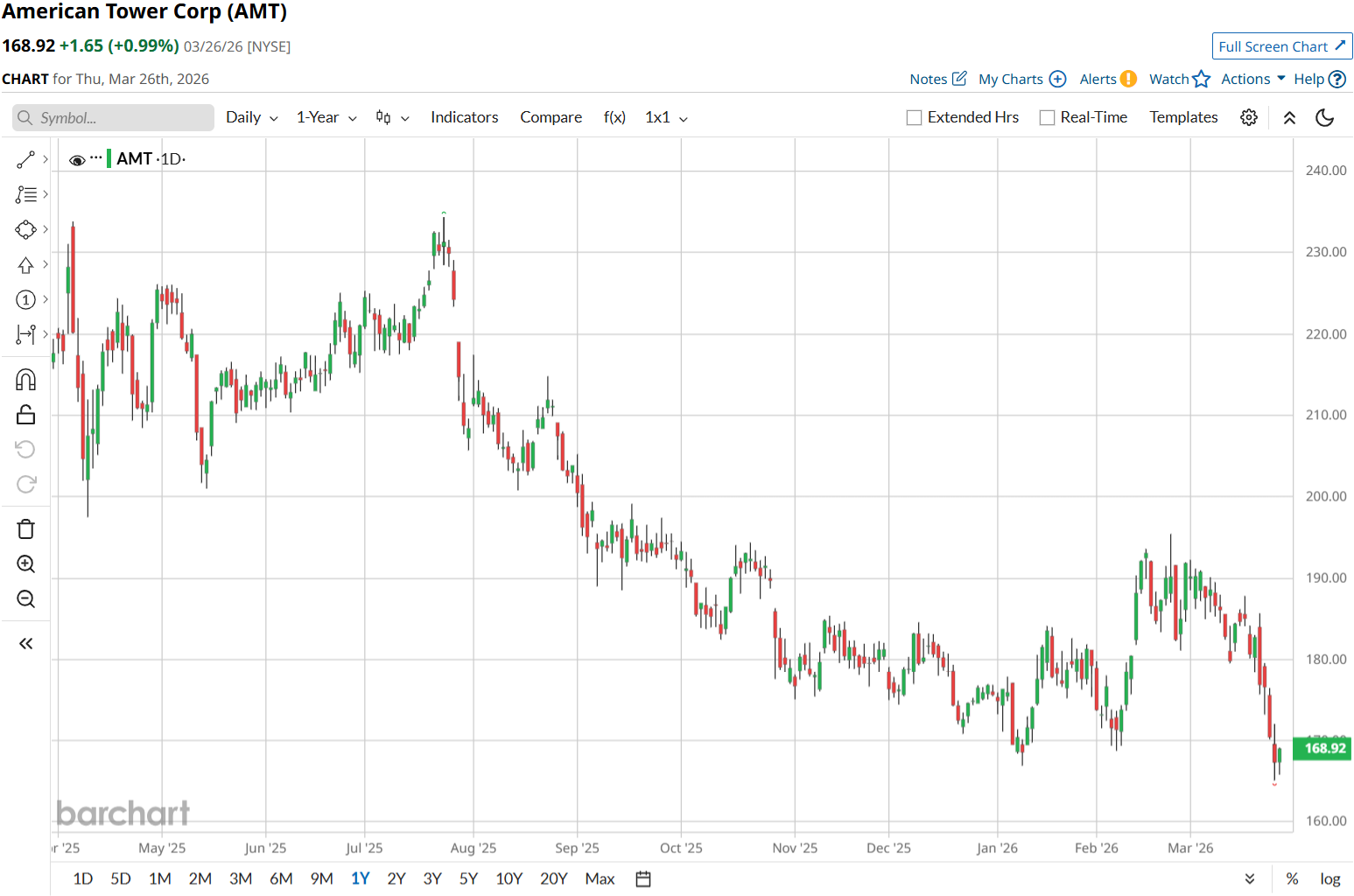The width and height of the screenshot is (1354, 896).
Task: Open the Indicators menu
Action: [x=465, y=117]
